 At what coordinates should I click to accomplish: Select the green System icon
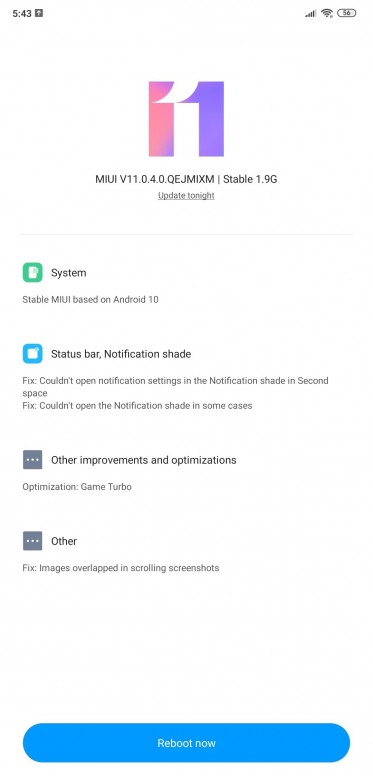pos(33,273)
